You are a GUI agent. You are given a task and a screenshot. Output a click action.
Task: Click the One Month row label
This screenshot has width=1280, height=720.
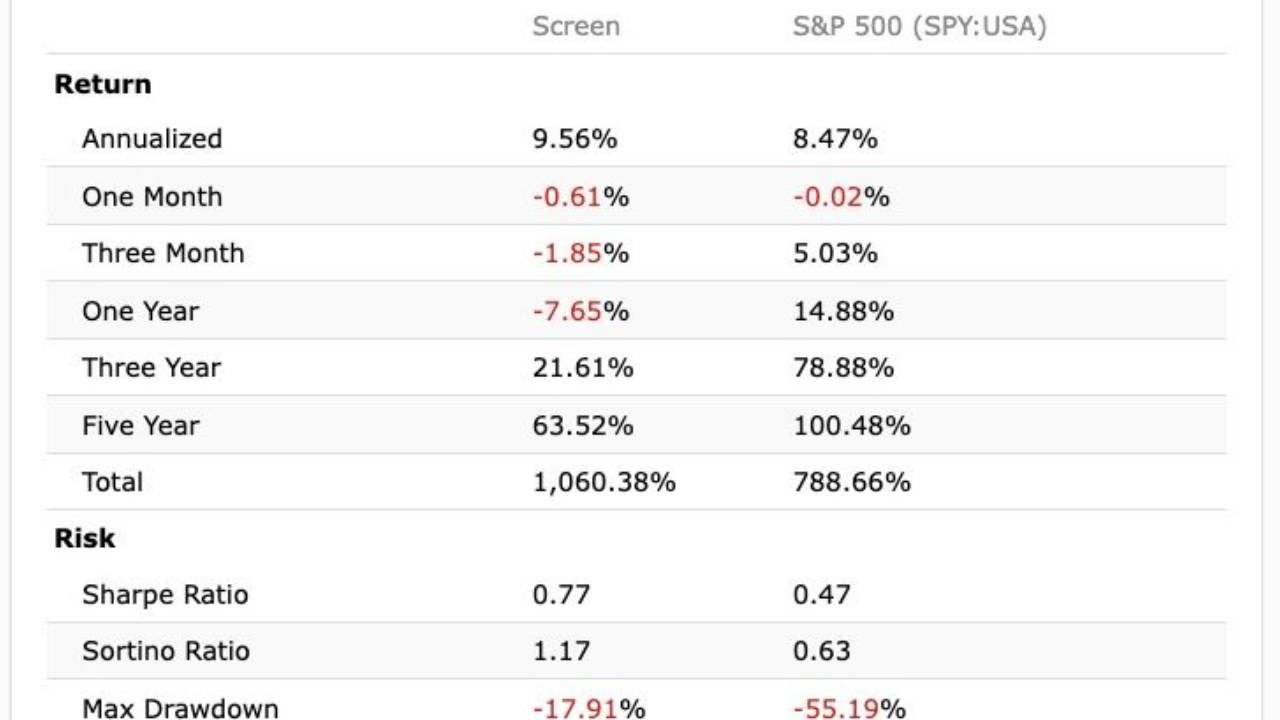point(152,197)
